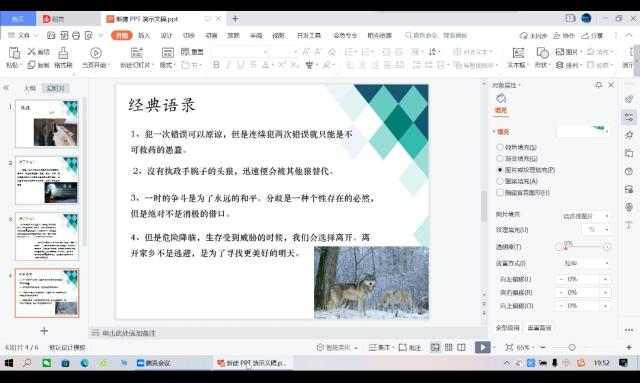Open the Shapes icon in ribbon

tap(542, 53)
